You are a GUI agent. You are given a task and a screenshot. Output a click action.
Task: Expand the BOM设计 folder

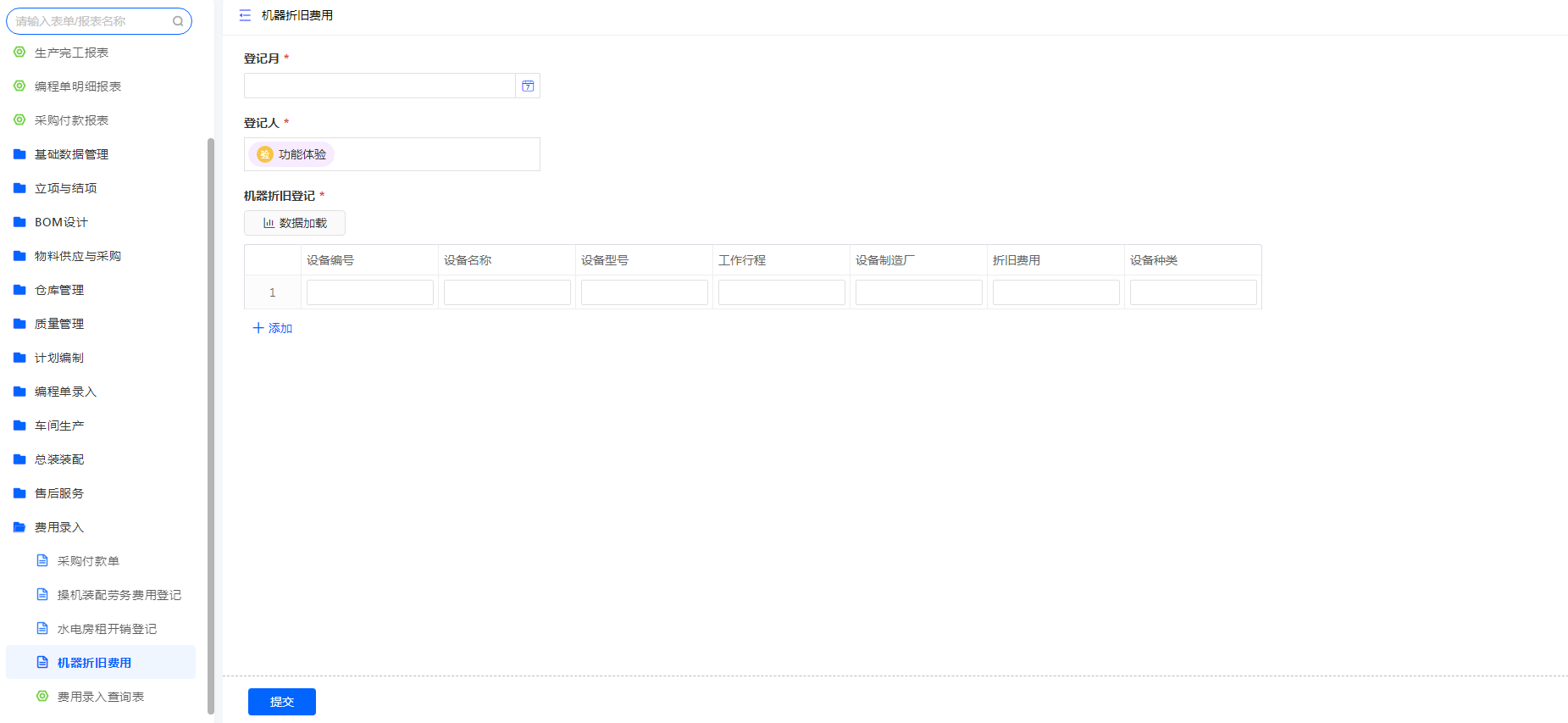(61, 222)
